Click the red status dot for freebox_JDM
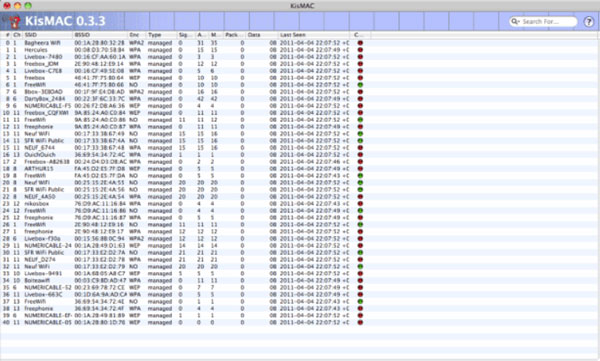Image resolution: width=600 pixels, height=361 pixels. click(x=360, y=64)
